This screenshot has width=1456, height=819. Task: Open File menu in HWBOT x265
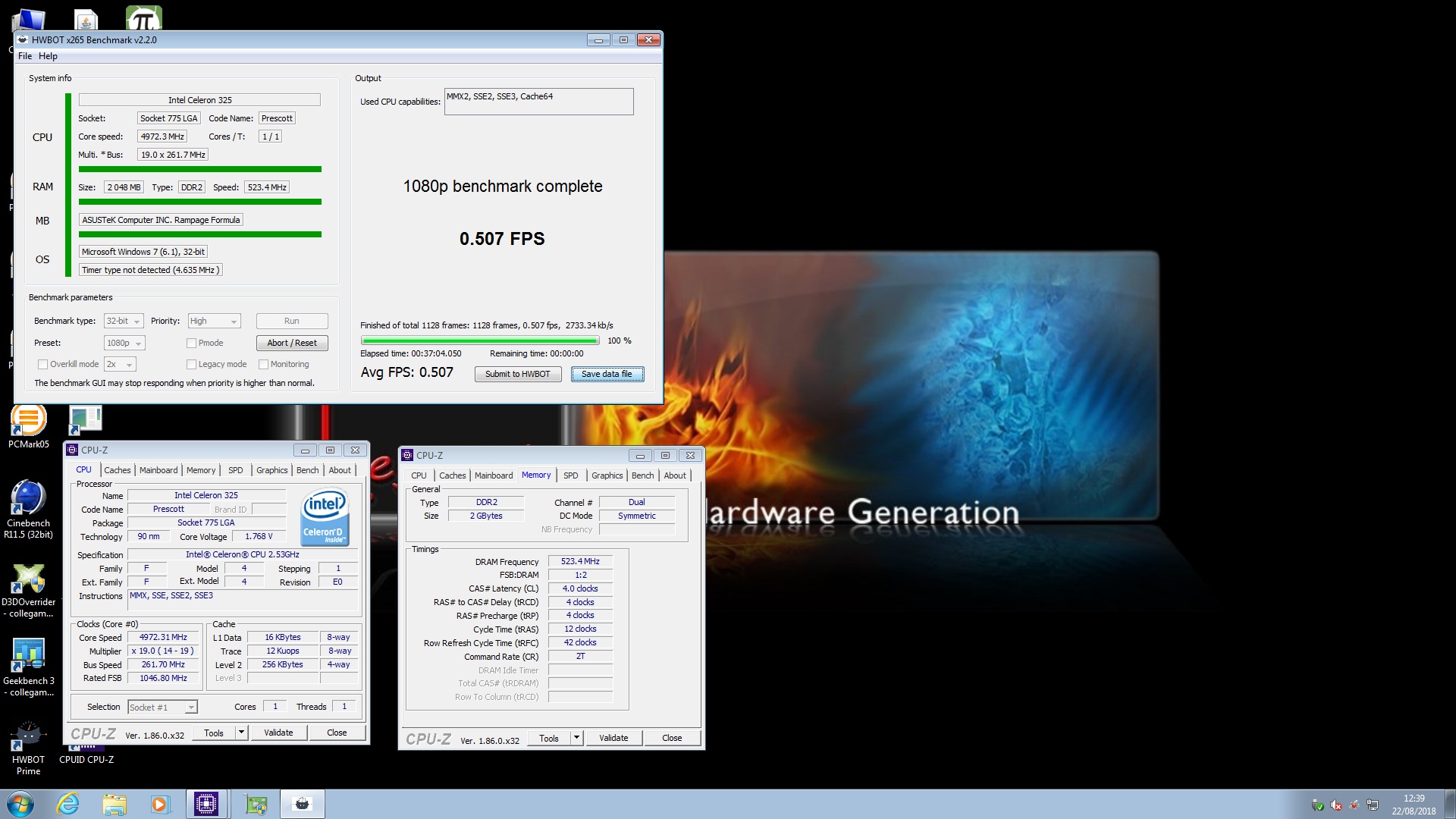click(25, 56)
